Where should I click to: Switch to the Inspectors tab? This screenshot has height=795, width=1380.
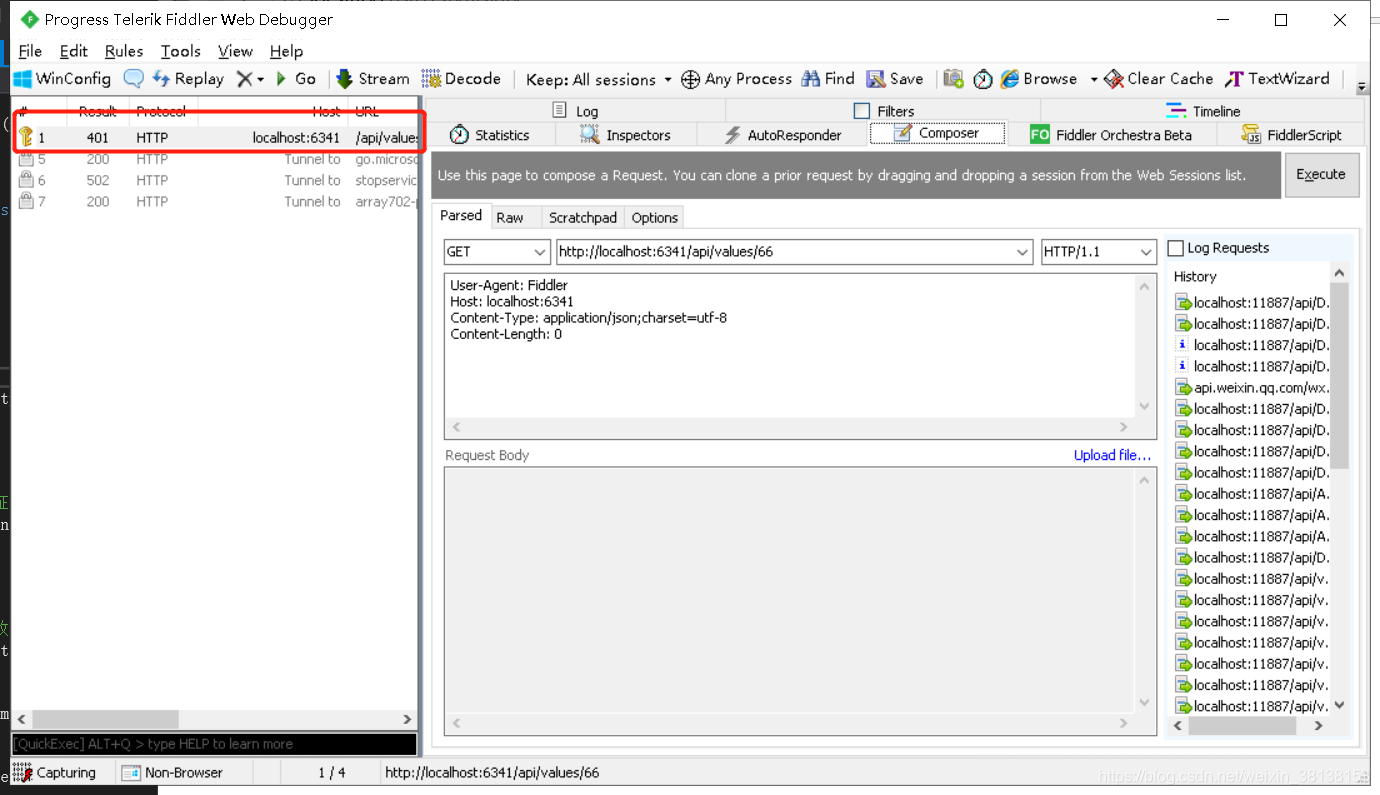(626, 135)
